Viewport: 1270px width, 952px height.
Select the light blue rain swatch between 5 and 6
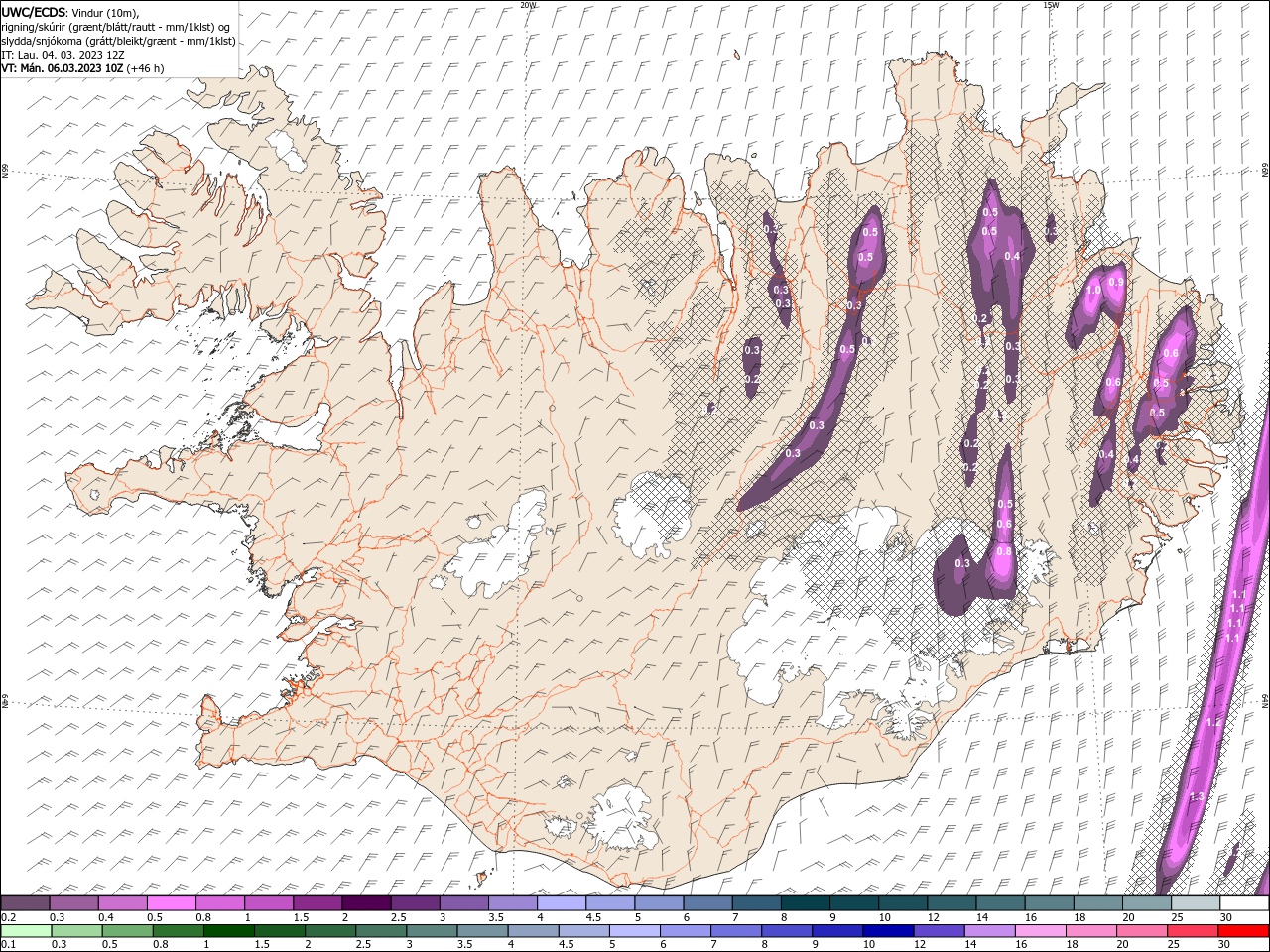click(634, 931)
